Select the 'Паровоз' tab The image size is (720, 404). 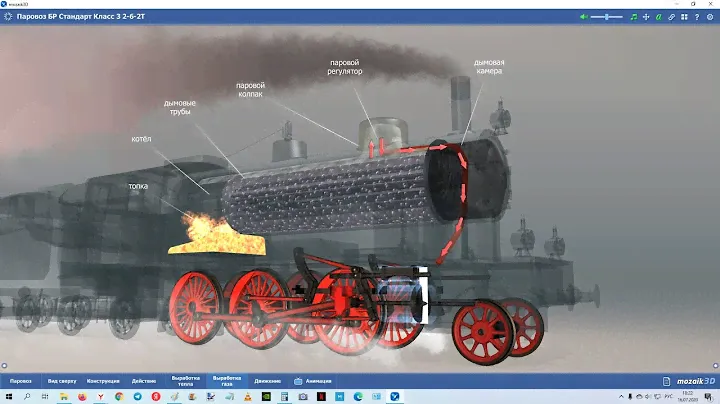(20, 381)
